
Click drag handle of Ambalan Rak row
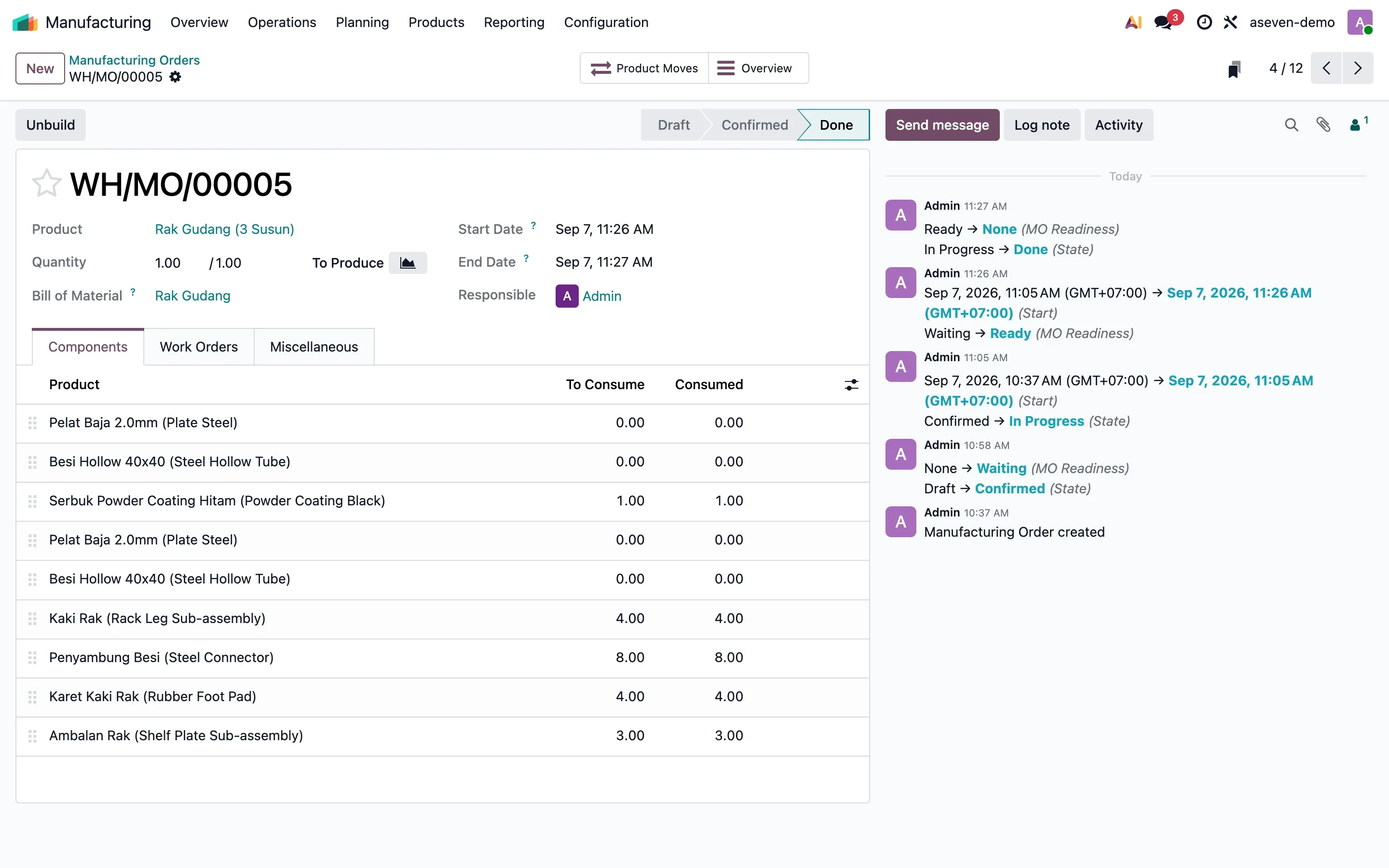point(33,735)
